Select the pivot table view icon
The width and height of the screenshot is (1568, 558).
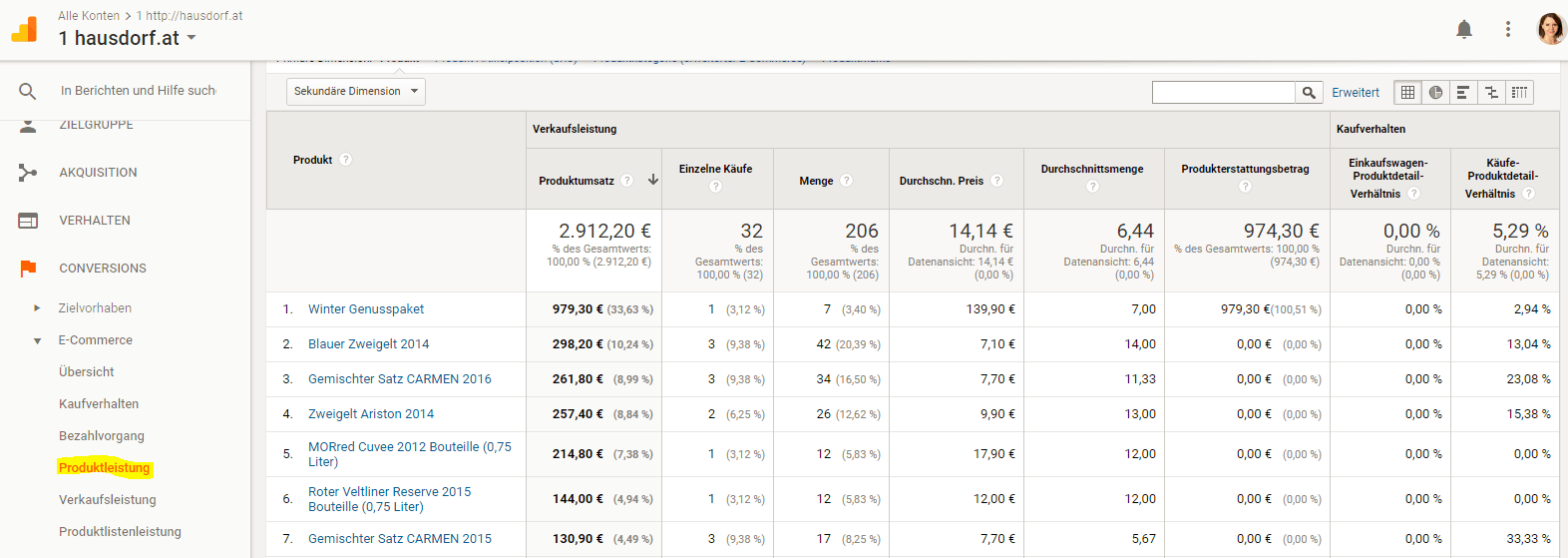pyautogui.click(x=1519, y=93)
